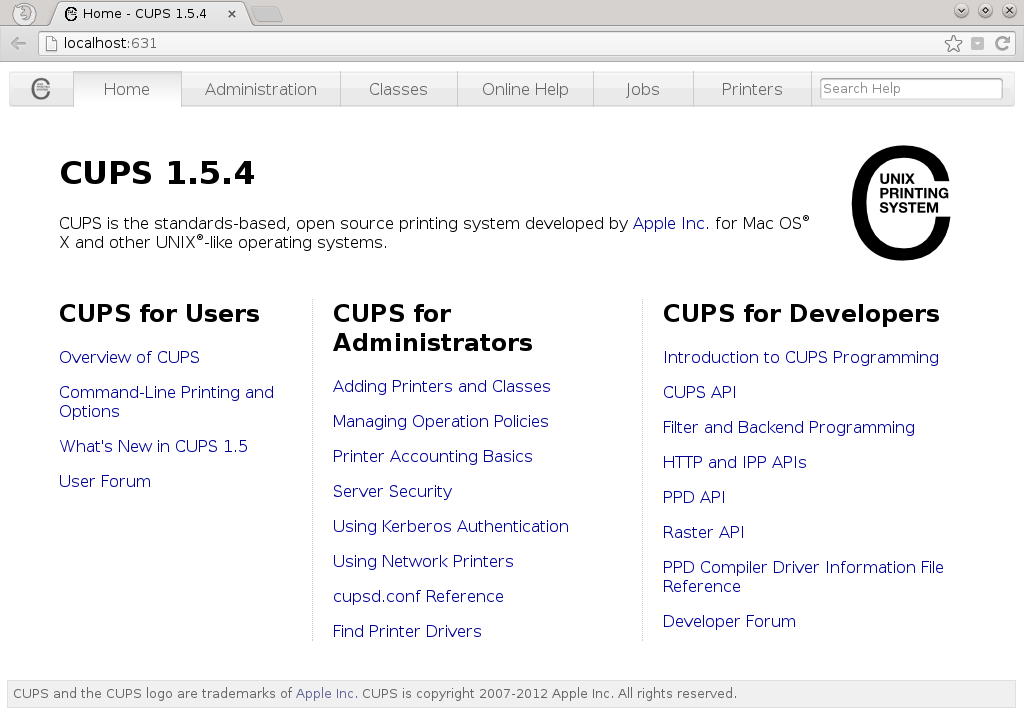The image size is (1024, 716).
Task: Open the PPD API link
Action: (694, 497)
